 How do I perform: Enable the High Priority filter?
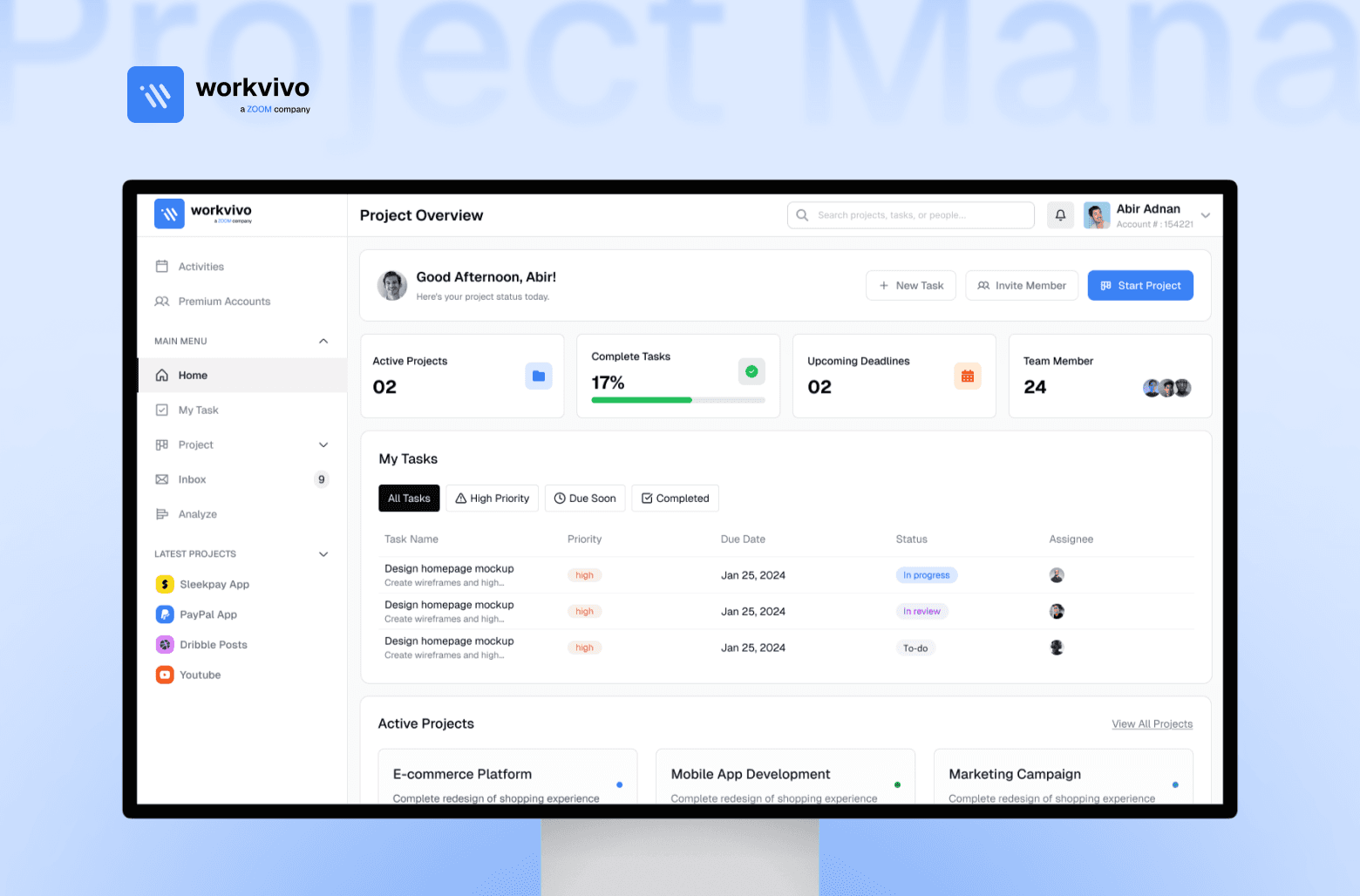(492, 498)
